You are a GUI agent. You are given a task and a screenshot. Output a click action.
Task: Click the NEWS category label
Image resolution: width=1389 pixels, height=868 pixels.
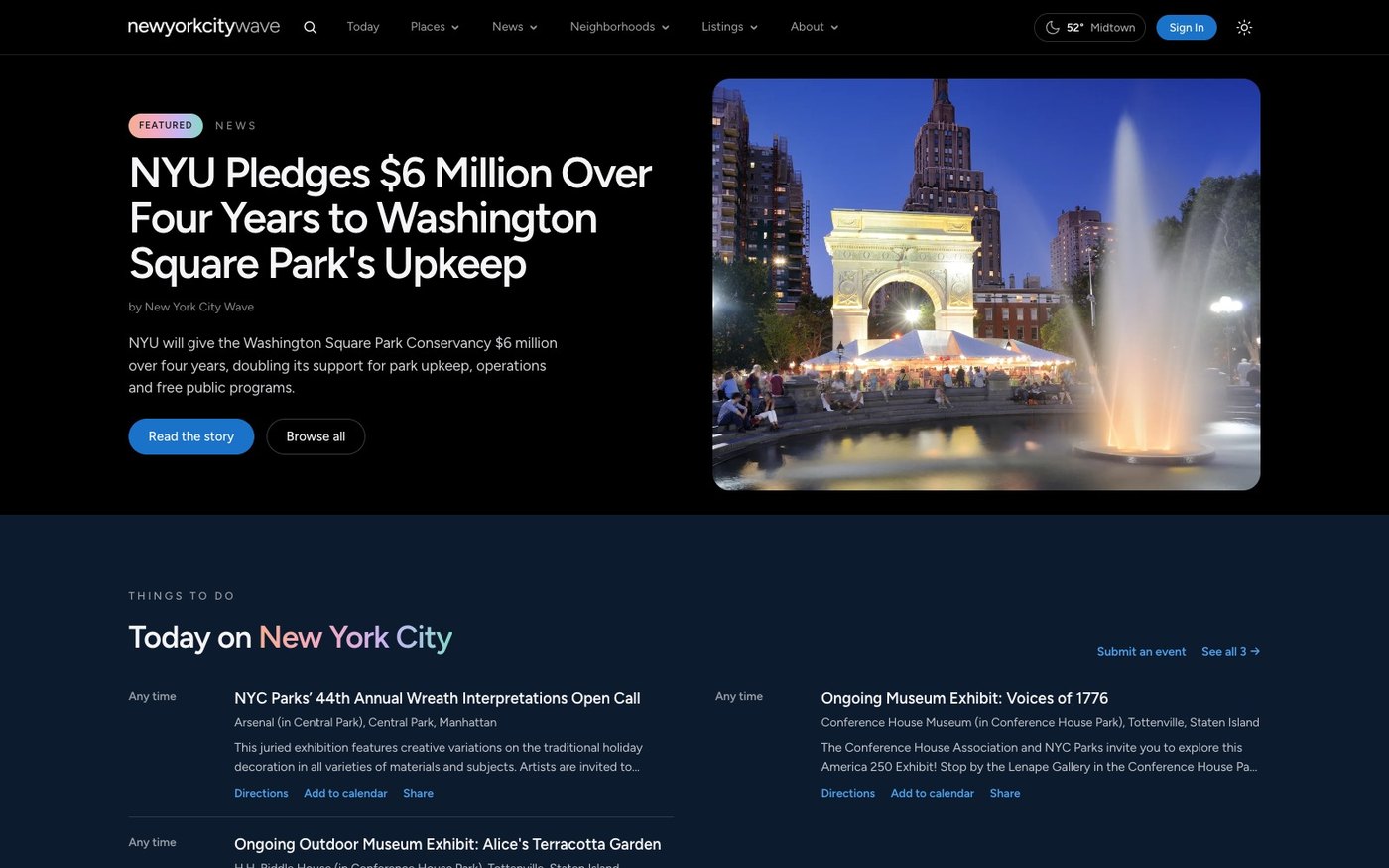(x=236, y=126)
